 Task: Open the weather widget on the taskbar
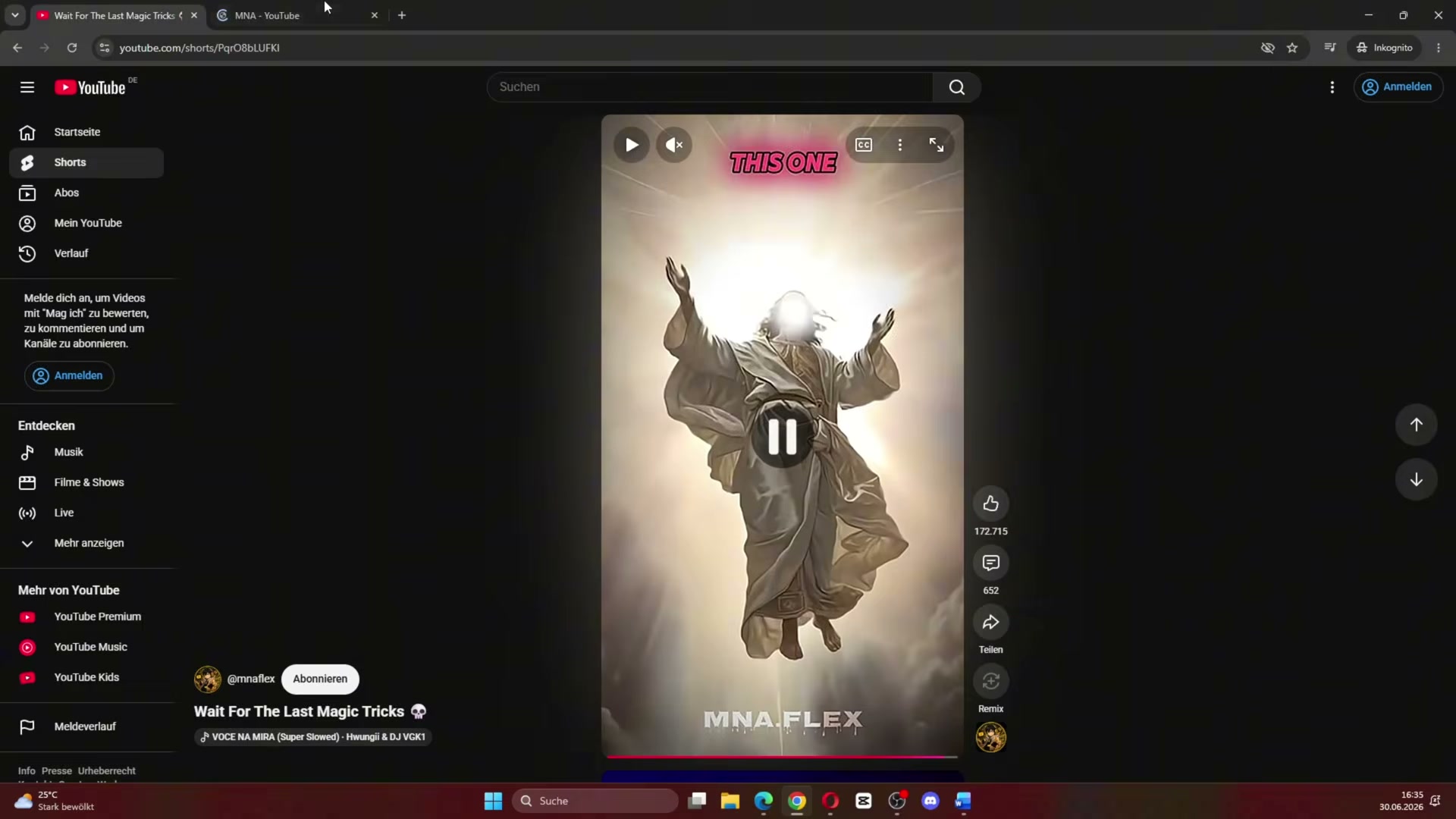pos(55,801)
